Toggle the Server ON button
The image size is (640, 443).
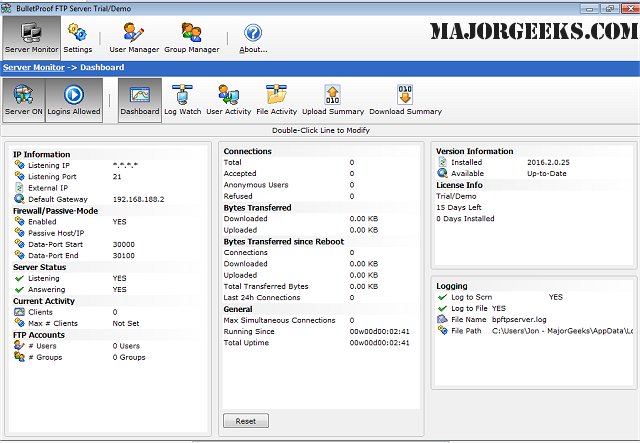[x=24, y=100]
